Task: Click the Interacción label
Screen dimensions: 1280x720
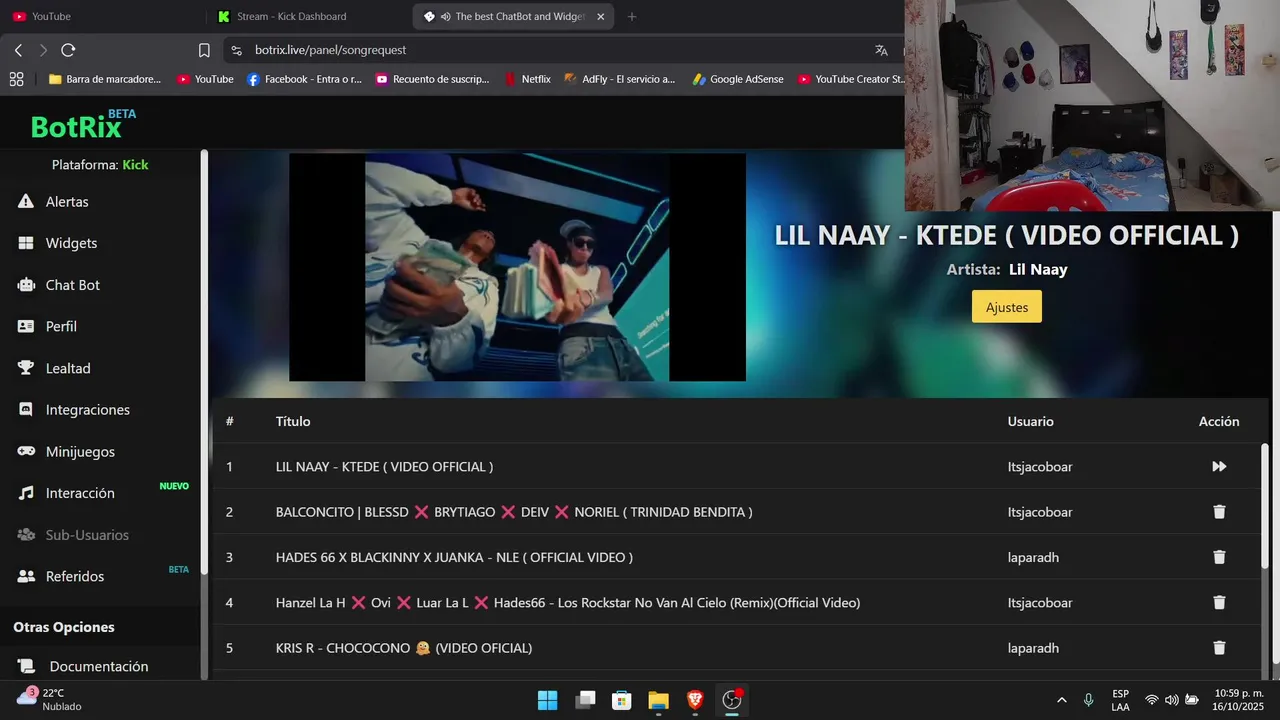Action: click(80, 493)
